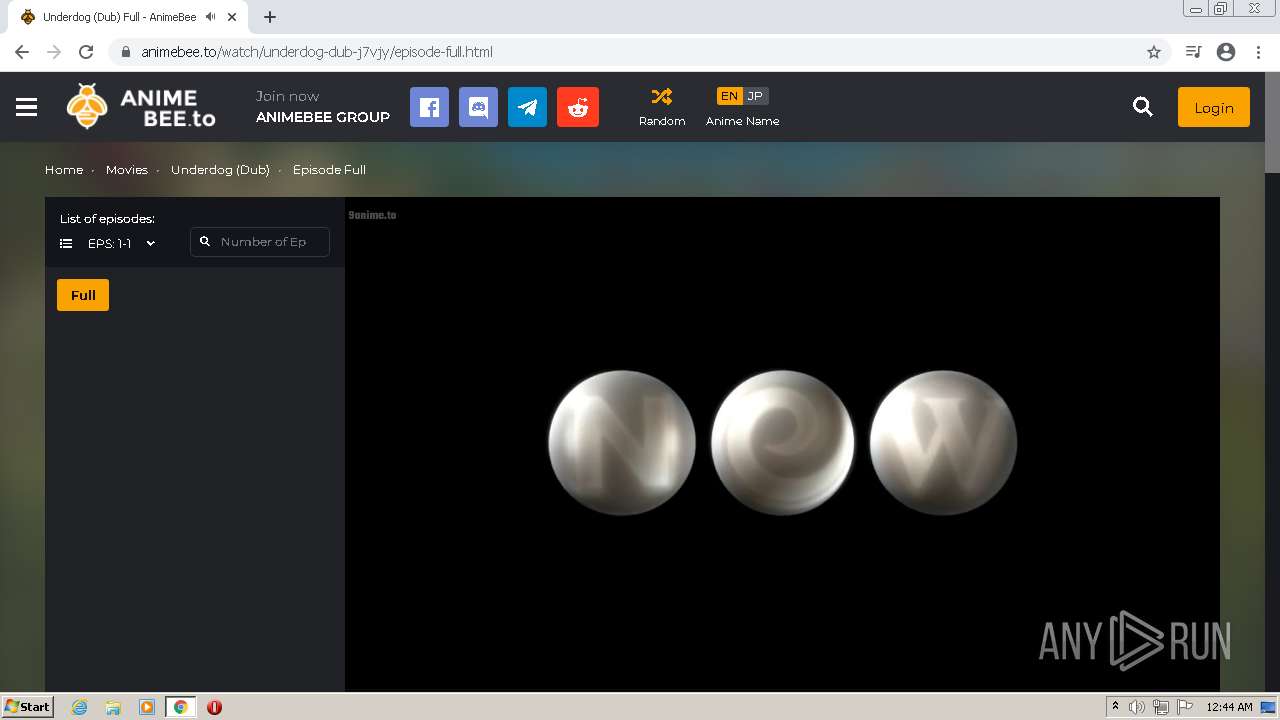Open Windows Media Player from taskbar
Screen dimensions: 1280x720
pos(147,707)
